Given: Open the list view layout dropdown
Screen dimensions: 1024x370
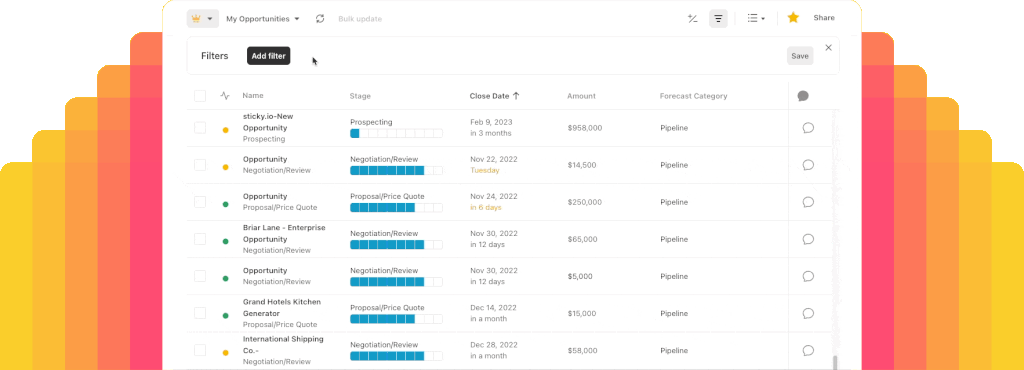Looking at the screenshot, I should (x=756, y=19).
